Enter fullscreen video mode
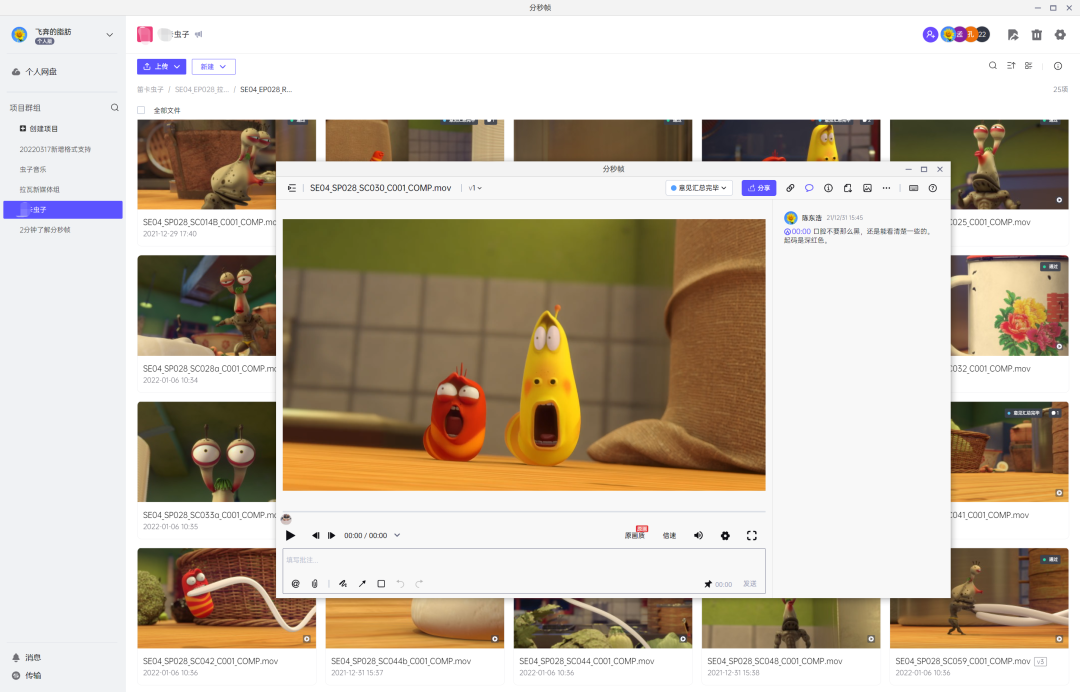This screenshot has width=1080, height=692. (x=751, y=535)
